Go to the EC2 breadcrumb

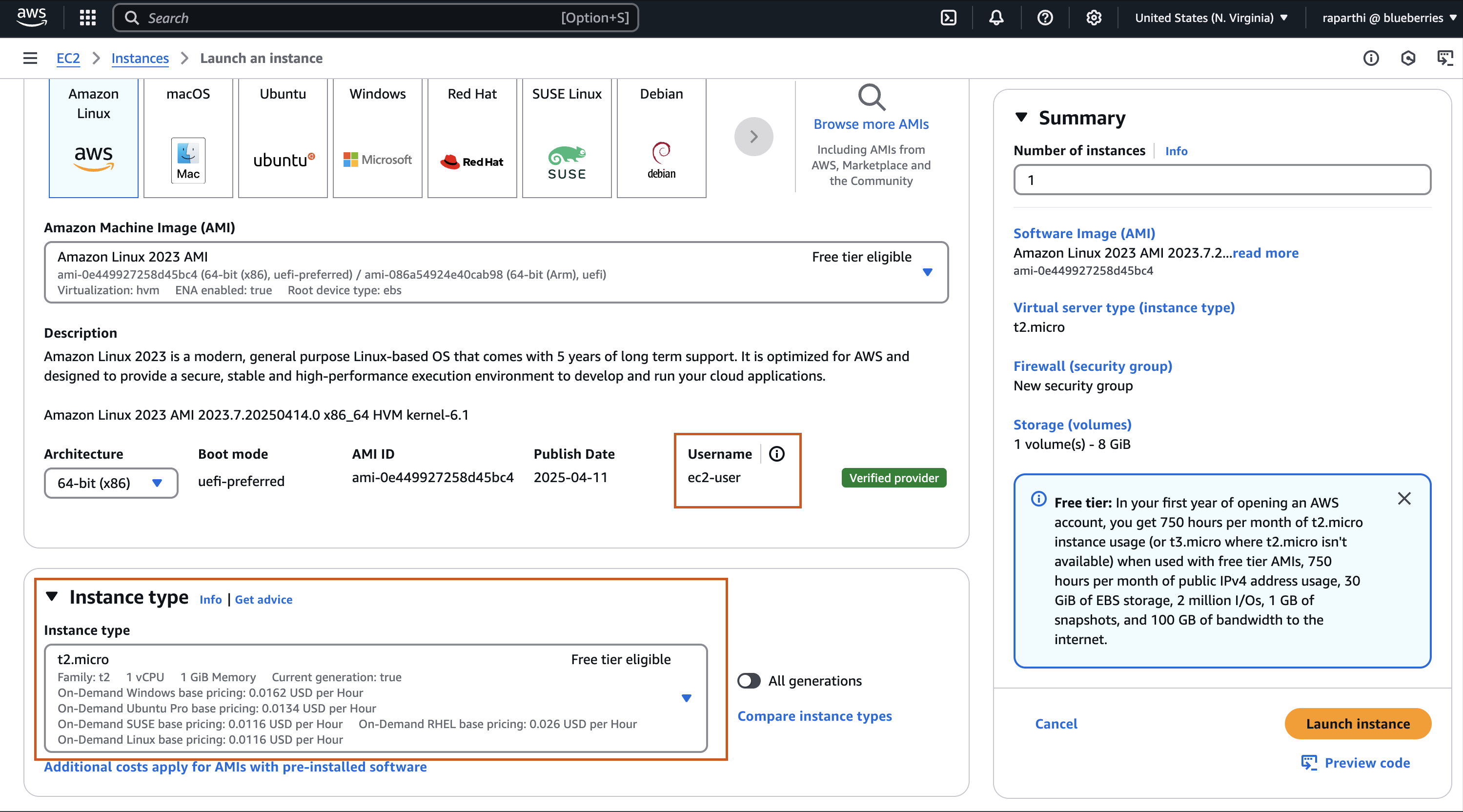tap(68, 58)
